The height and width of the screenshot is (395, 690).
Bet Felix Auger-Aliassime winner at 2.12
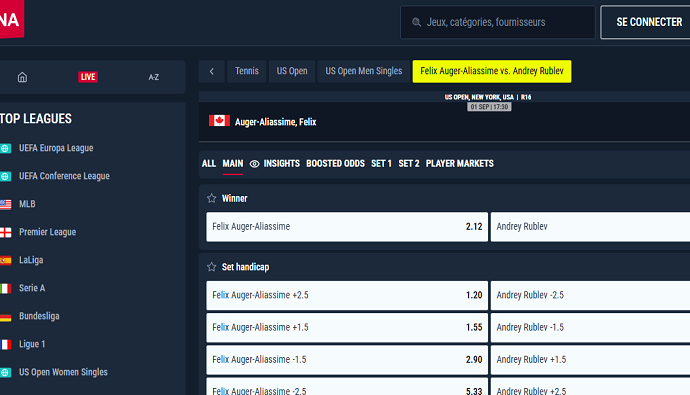[x=347, y=227]
